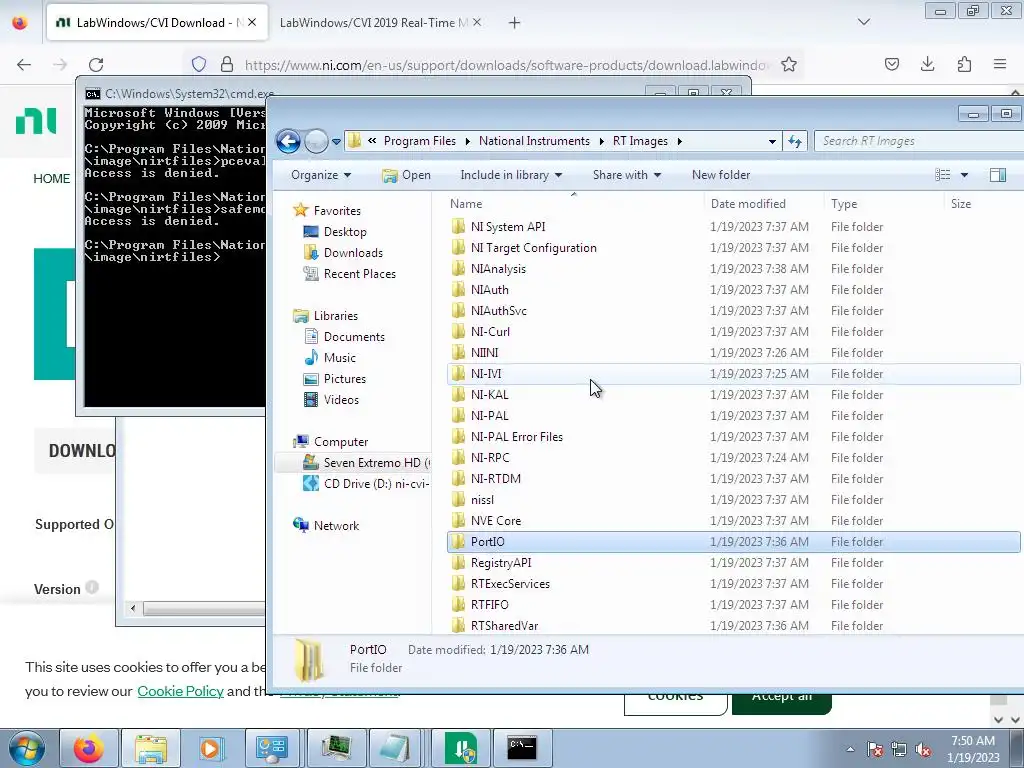Select Desktop in navigation pane

[345, 232]
